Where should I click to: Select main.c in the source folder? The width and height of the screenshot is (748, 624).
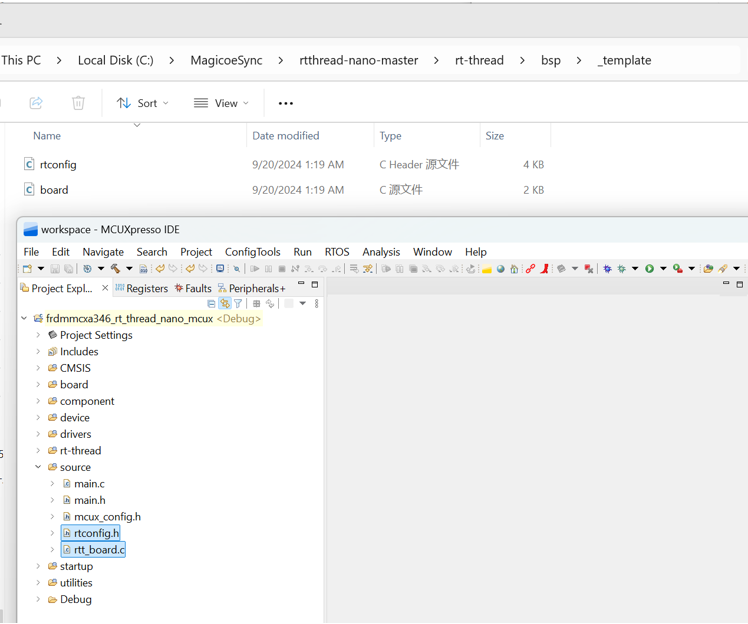tap(89, 484)
